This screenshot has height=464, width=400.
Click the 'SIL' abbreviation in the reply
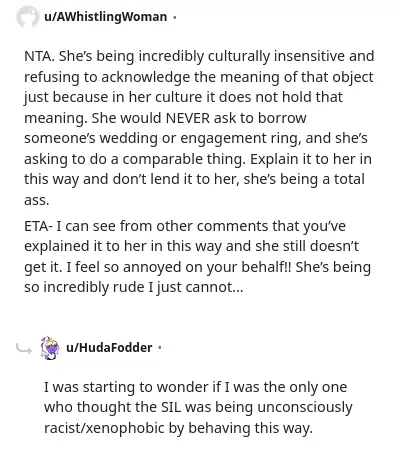click(x=171, y=407)
